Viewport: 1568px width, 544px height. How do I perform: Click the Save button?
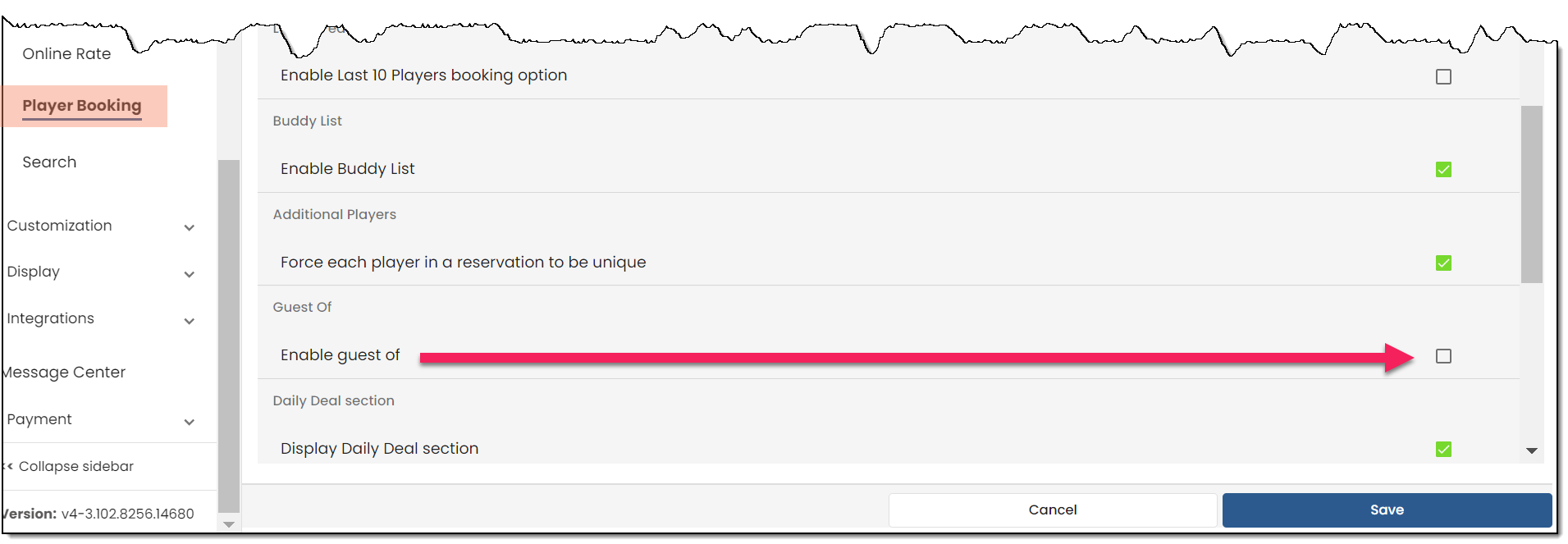click(x=1387, y=510)
